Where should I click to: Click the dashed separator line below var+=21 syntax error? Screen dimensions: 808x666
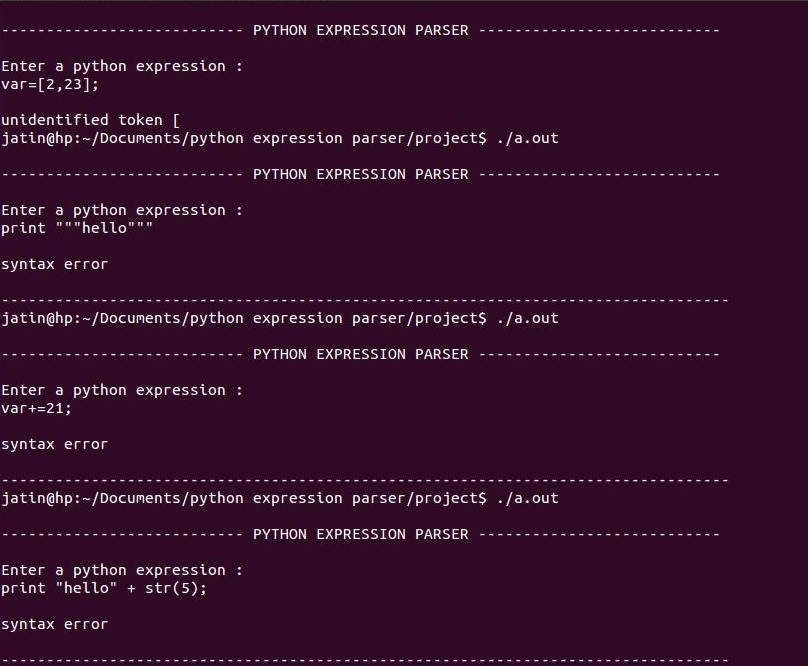[x=364, y=480]
